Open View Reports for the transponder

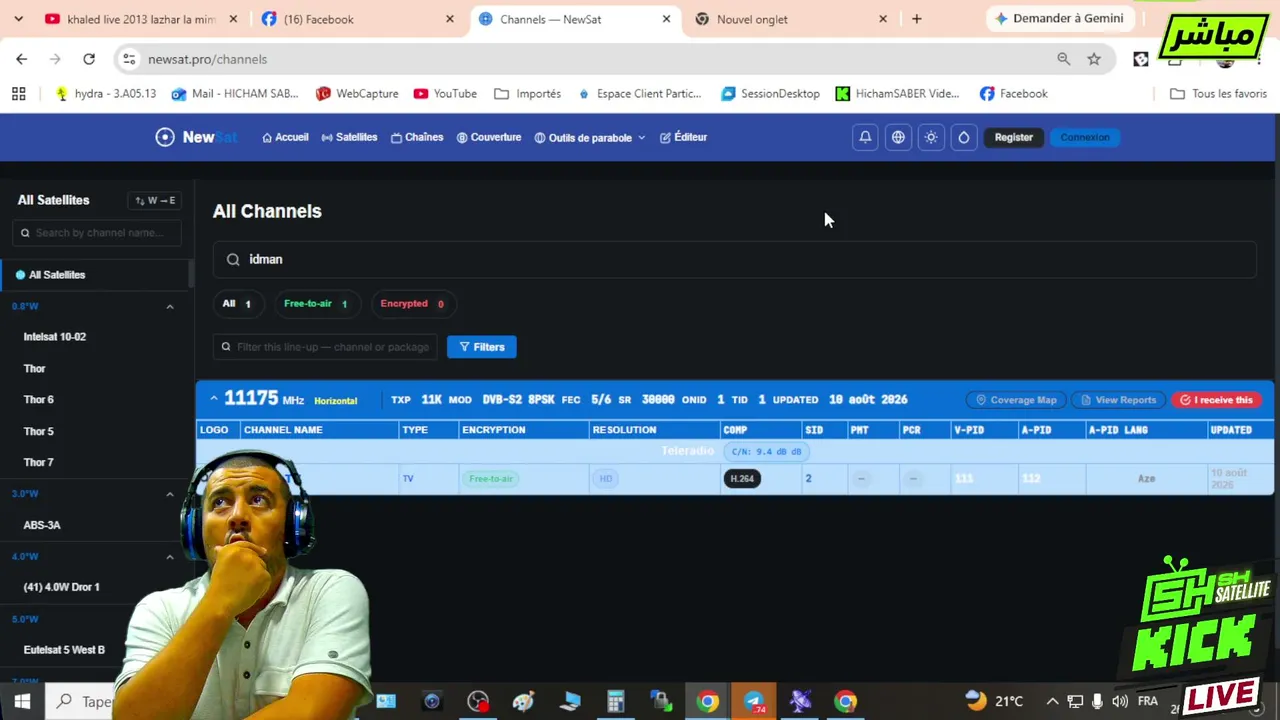point(1118,400)
